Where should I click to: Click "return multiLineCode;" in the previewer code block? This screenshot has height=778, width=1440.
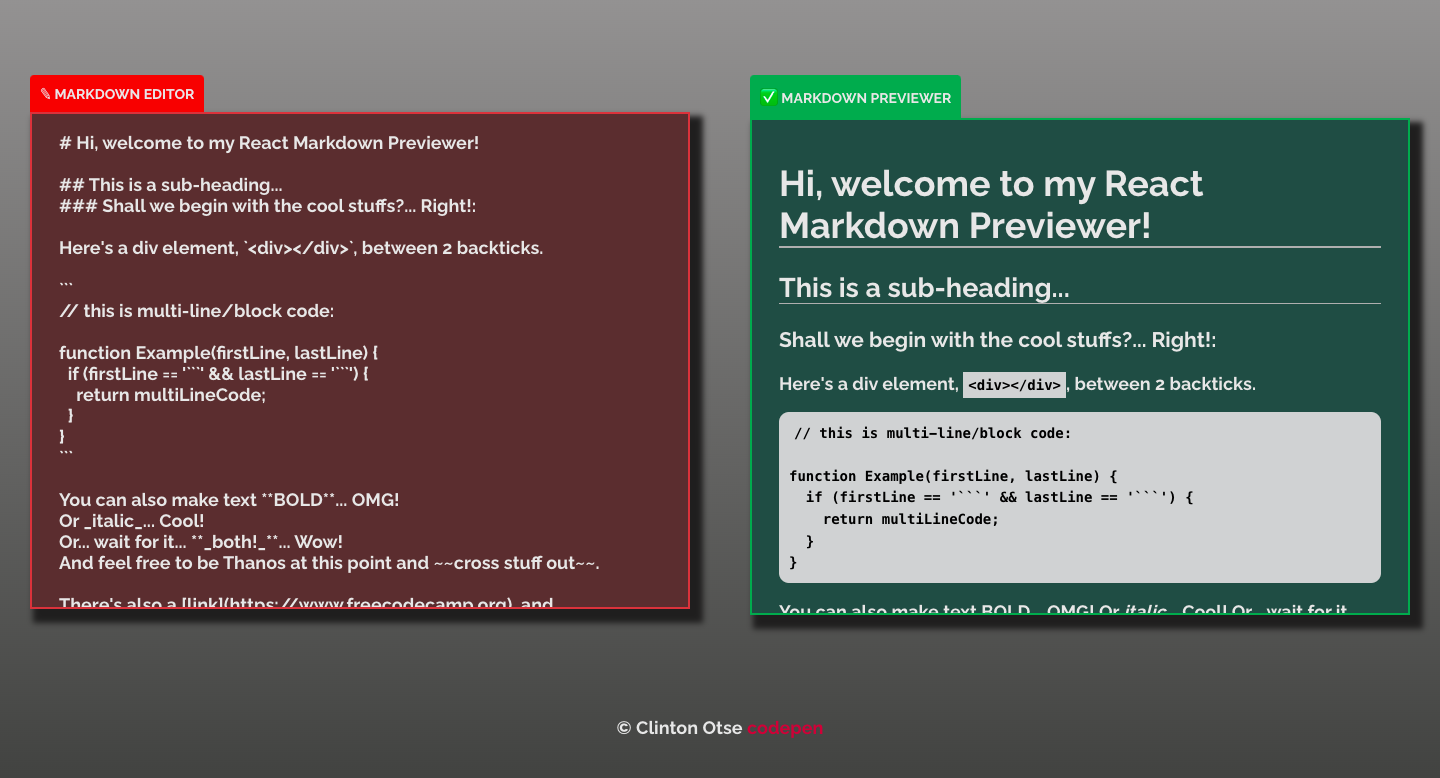[911, 519]
